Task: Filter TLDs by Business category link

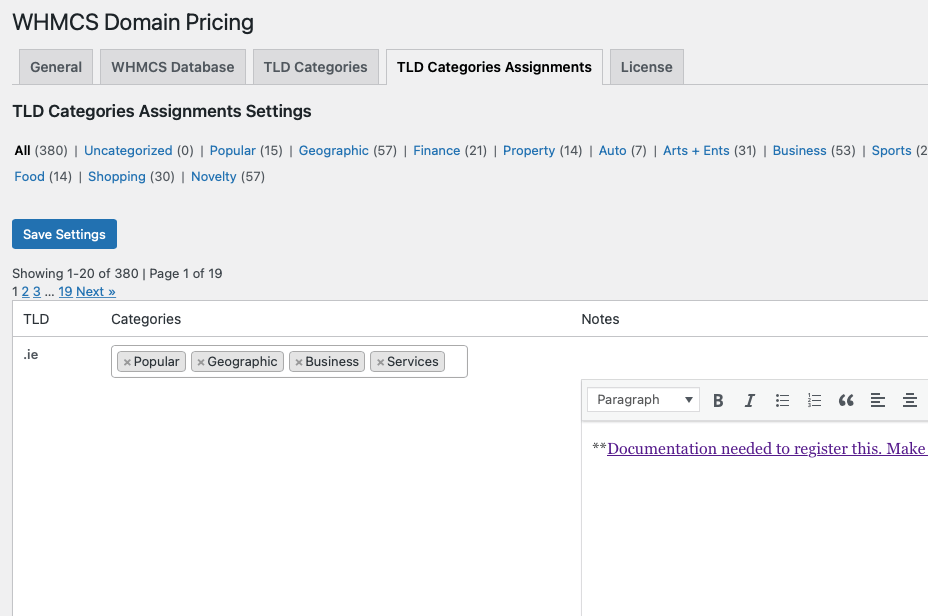Action: coord(800,151)
